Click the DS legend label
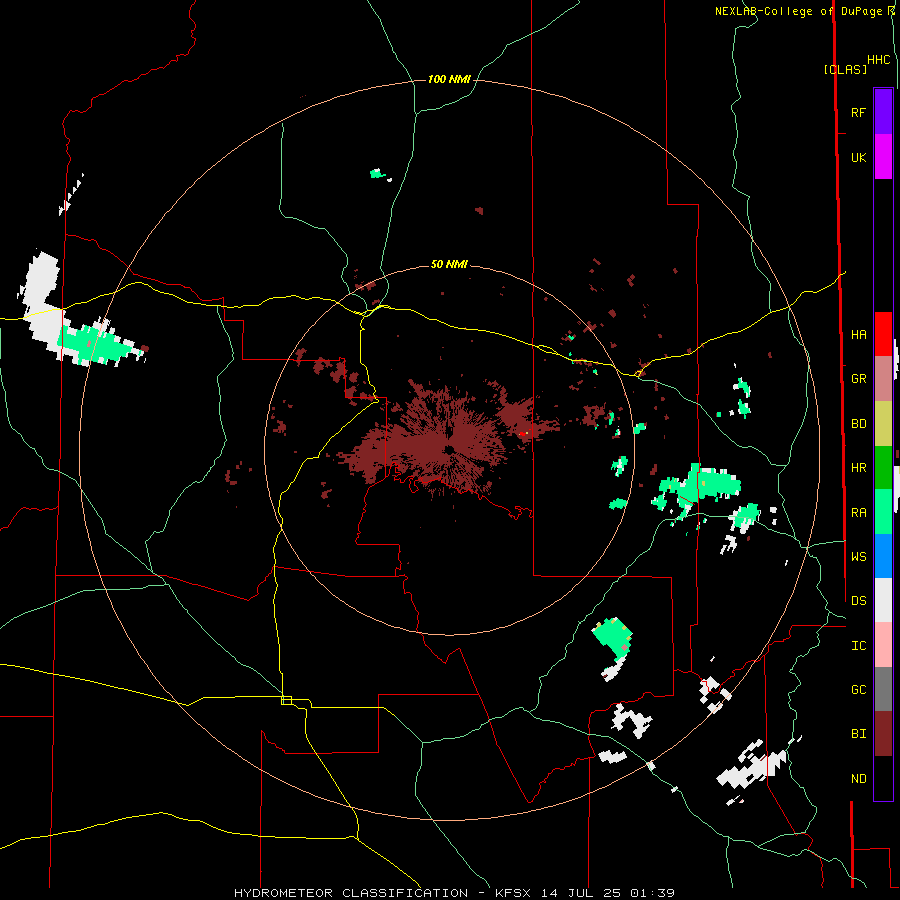The width and height of the screenshot is (900, 900). pos(858,601)
